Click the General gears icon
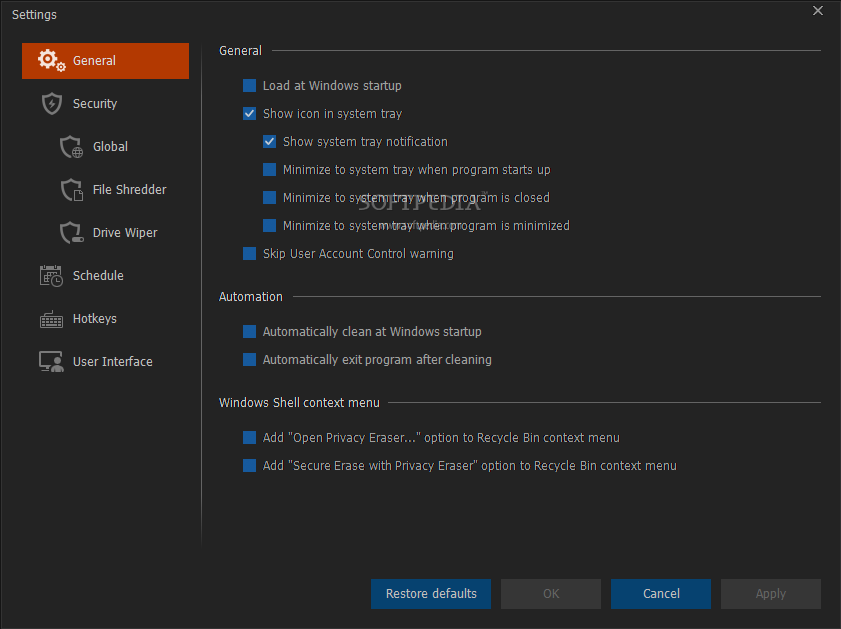Image resolution: width=841 pixels, height=629 pixels. [x=51, y=61]
